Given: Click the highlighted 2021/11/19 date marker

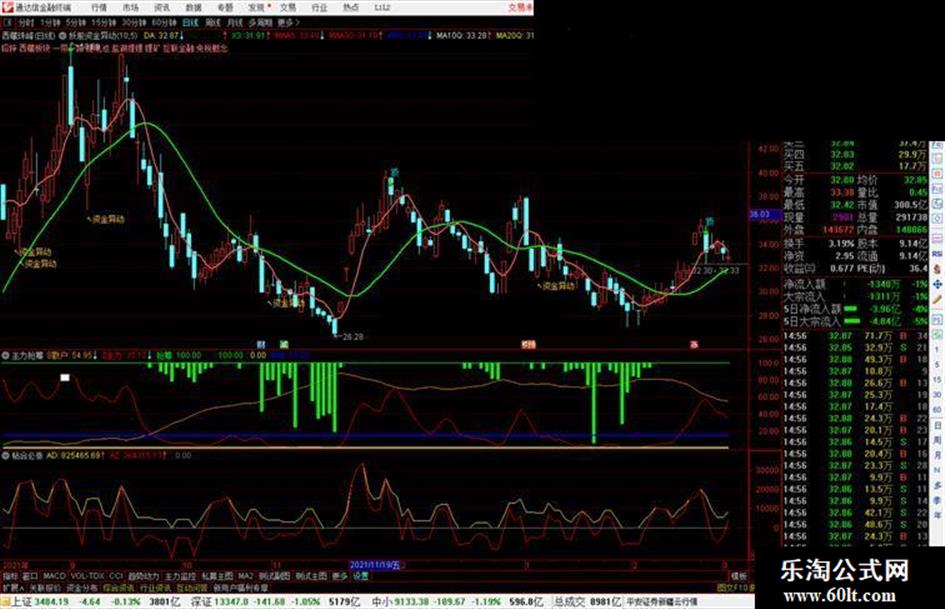Looking at the screenshot, I should tap(374, 565).
